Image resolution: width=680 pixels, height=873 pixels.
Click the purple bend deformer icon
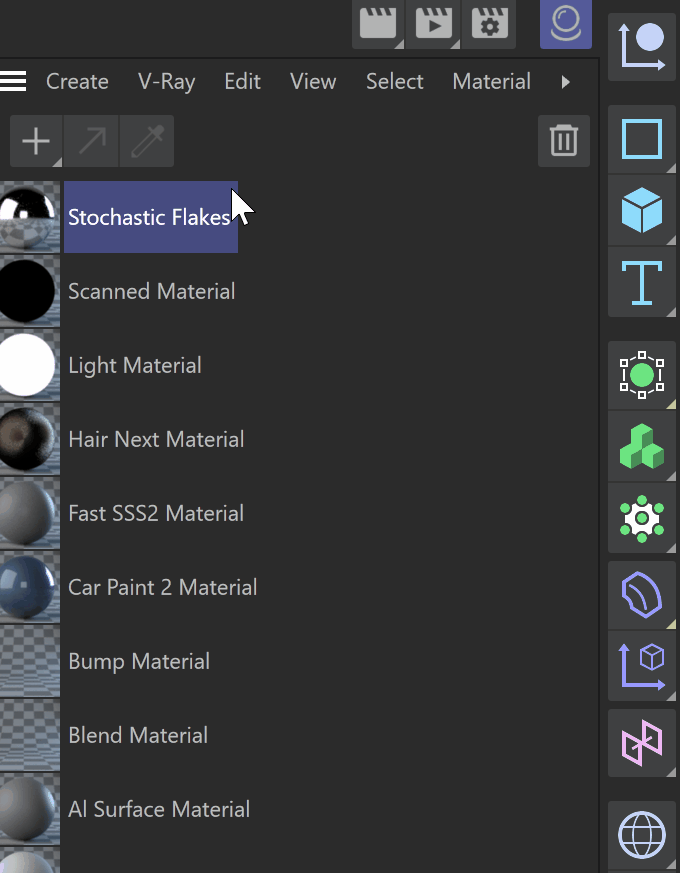pos(642,595)
